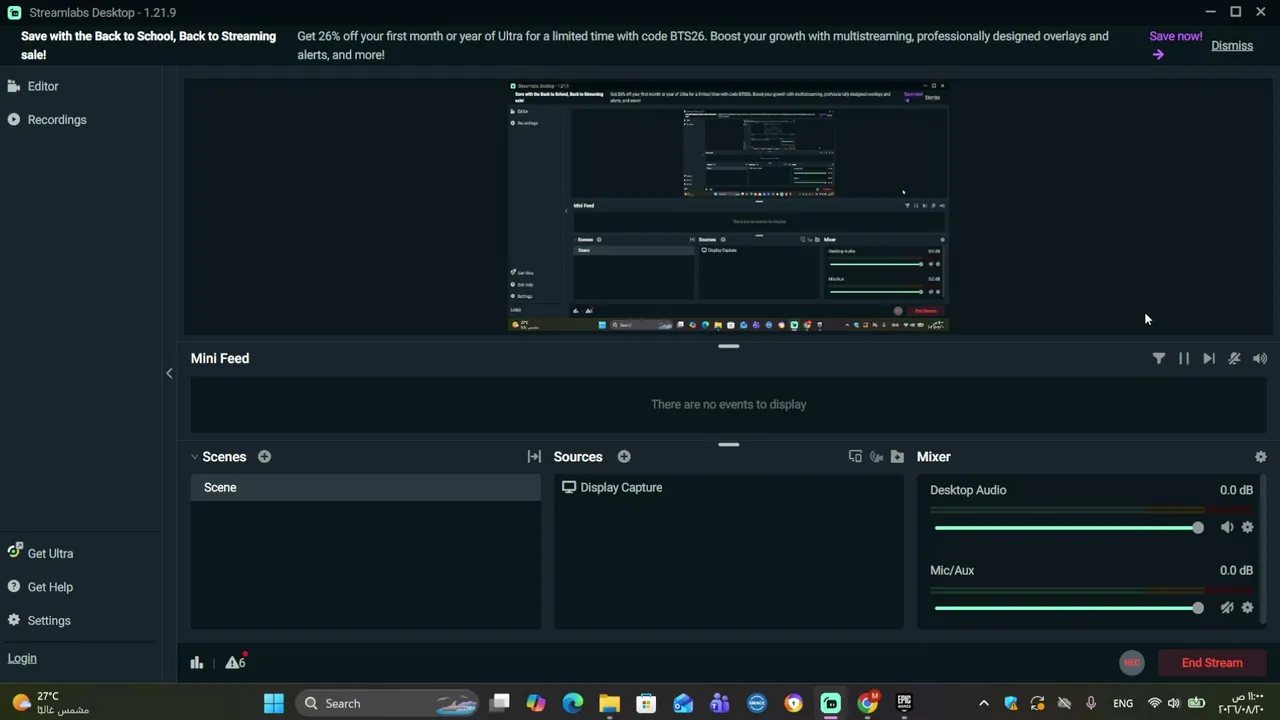Open Microsoft Edge from the taskbar
This screenshot has height=720, width=1280.
tap(573, 704)
